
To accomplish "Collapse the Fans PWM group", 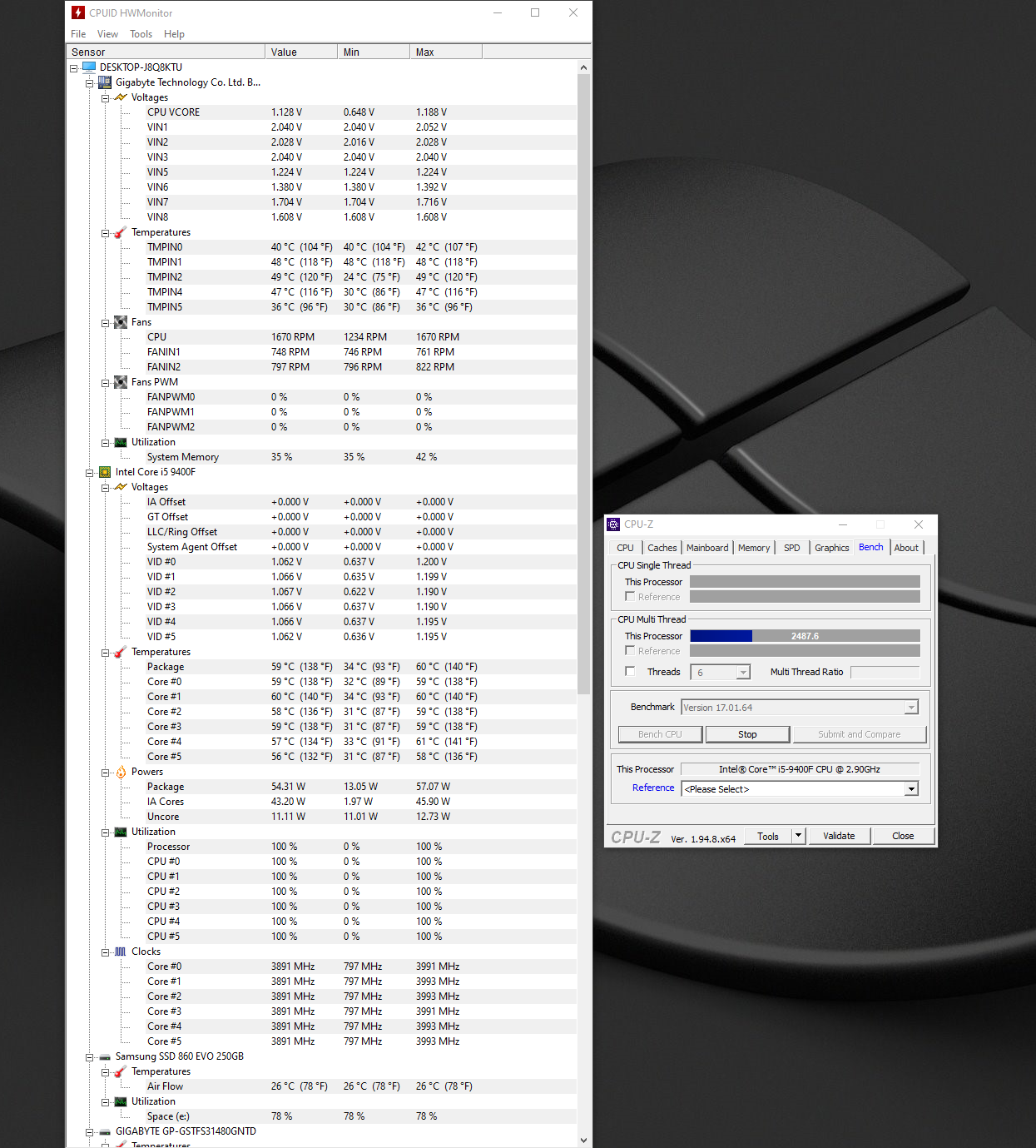I will click(106, 383).
